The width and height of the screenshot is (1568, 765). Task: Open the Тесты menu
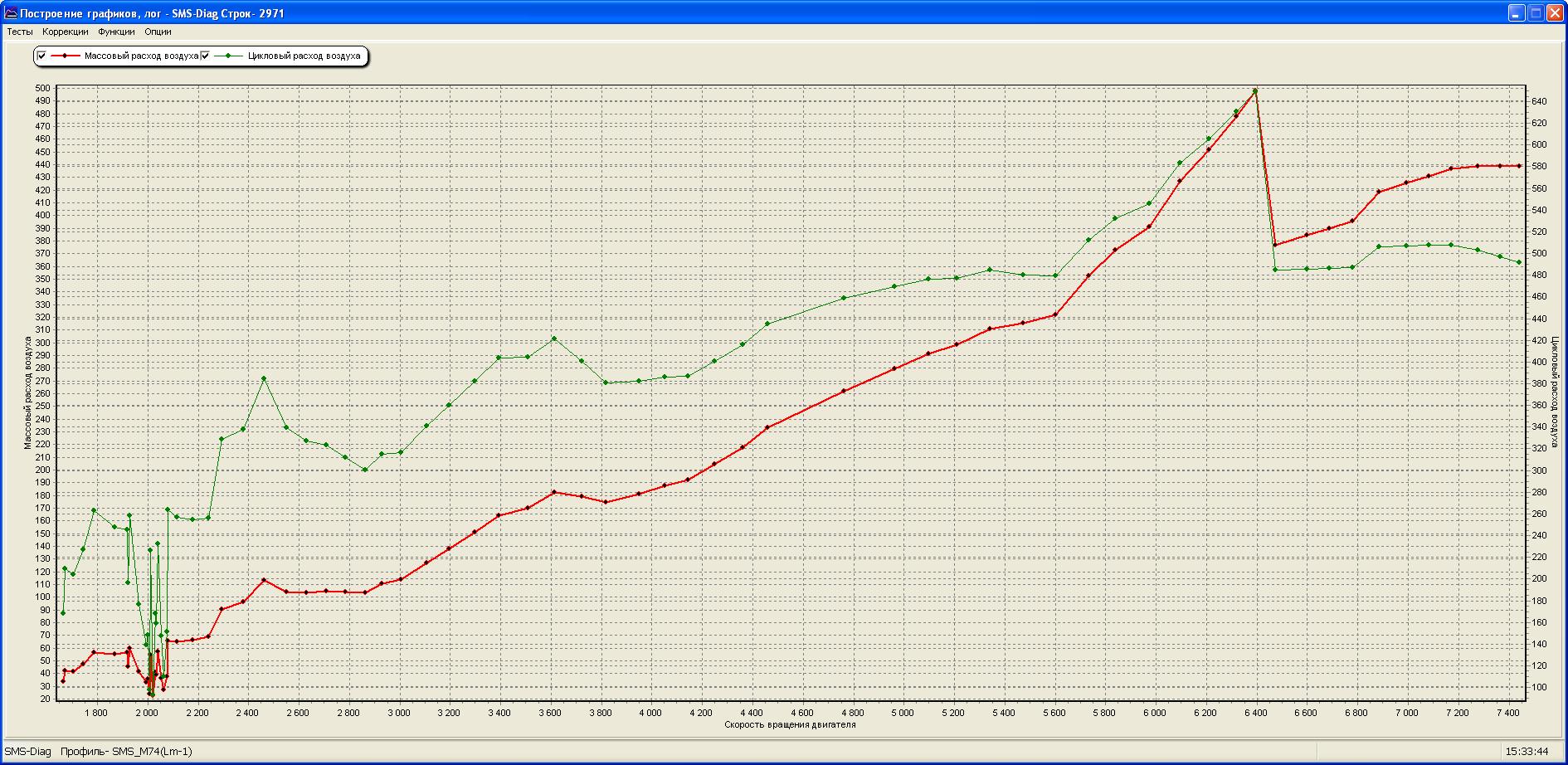20,32
